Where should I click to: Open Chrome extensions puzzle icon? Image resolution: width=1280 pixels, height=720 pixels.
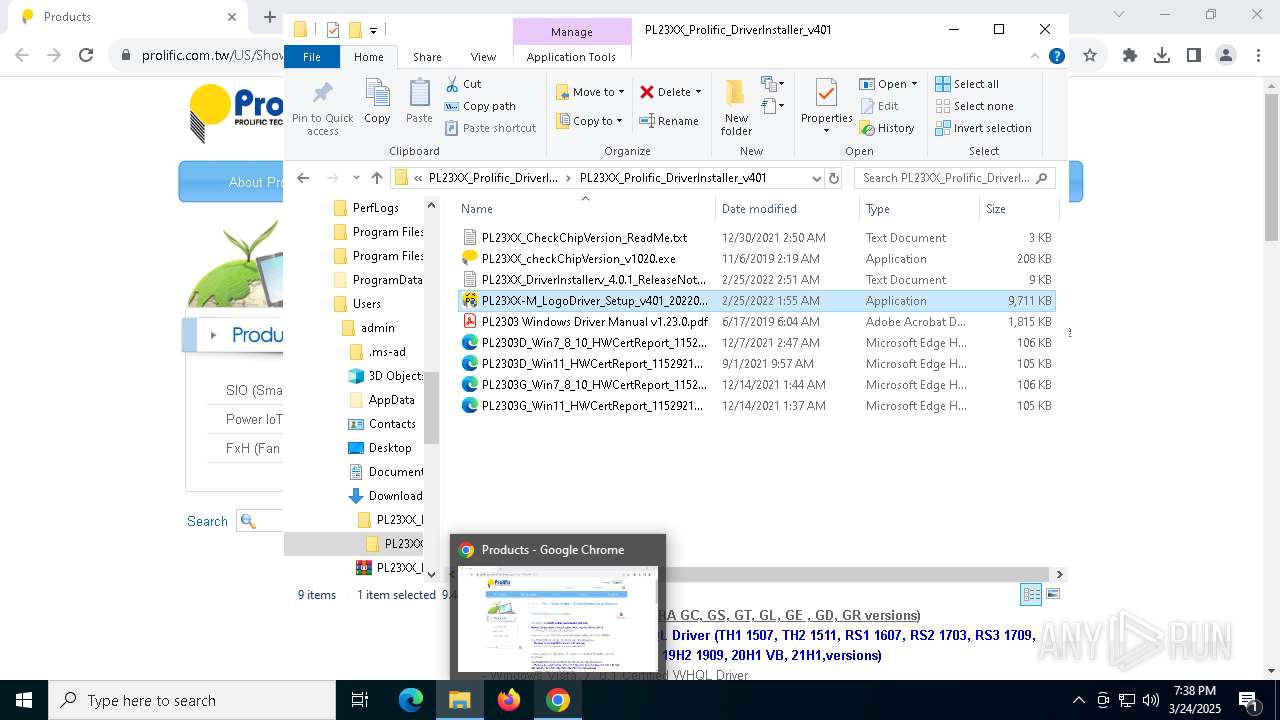point(1130,56)
